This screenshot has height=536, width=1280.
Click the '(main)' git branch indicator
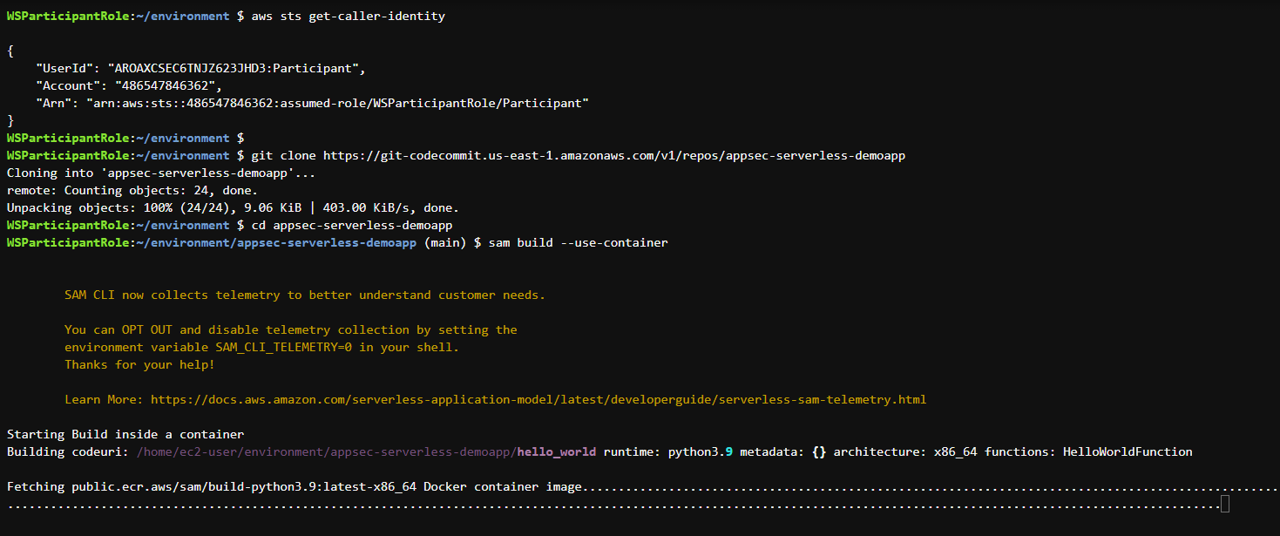[x=445, y=243]
